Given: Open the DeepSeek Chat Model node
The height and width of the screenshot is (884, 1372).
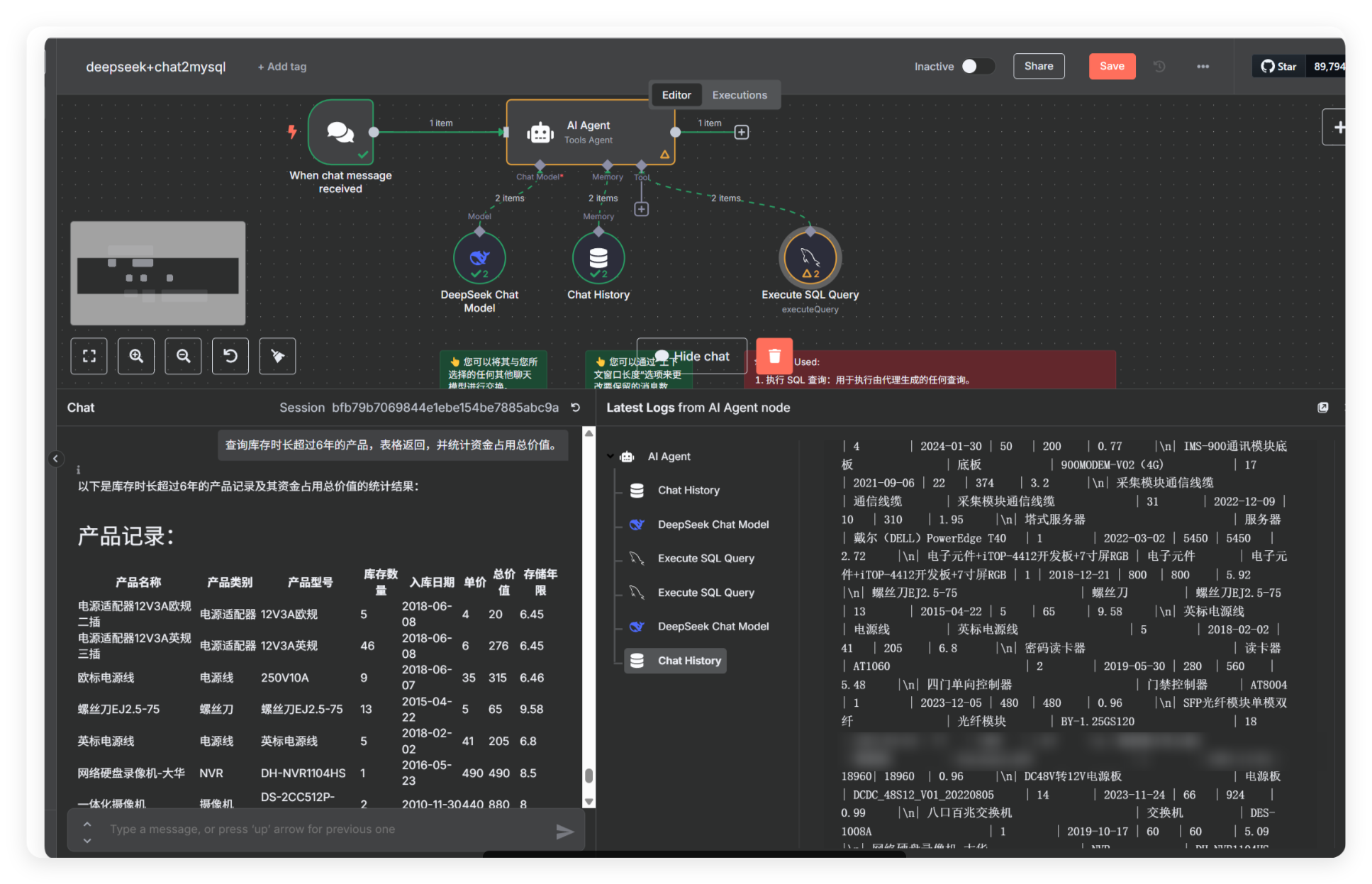Looking at the screenshot, I should click(x=479, y=258).
